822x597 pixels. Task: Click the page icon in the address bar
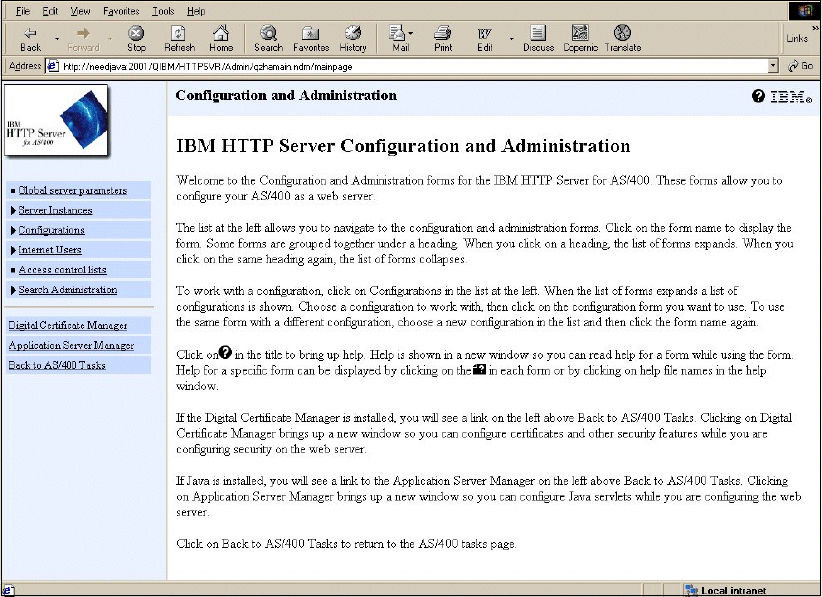(x=52, y=66)
